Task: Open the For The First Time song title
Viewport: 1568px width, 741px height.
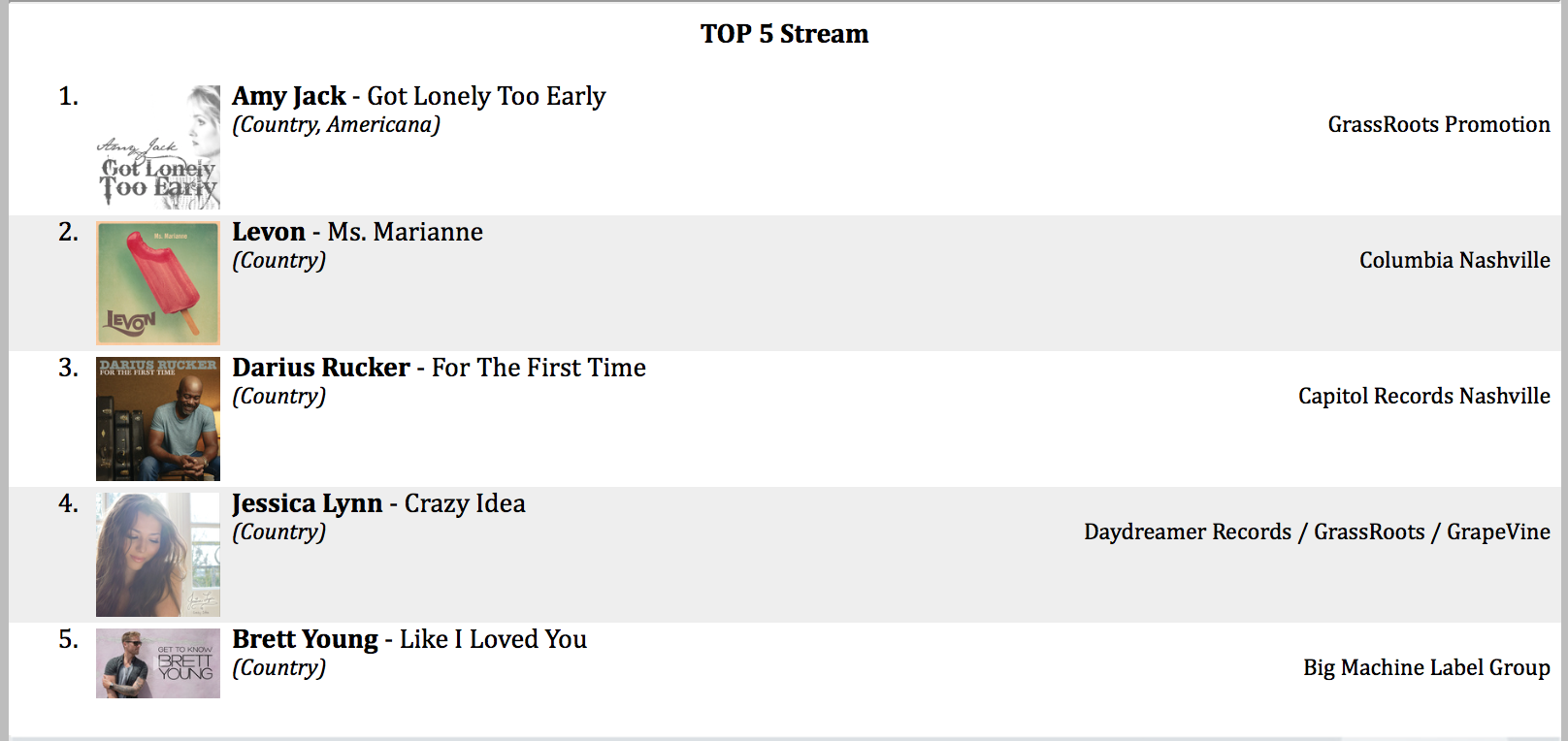Action: pyautogui.click(x=539, y=368)
